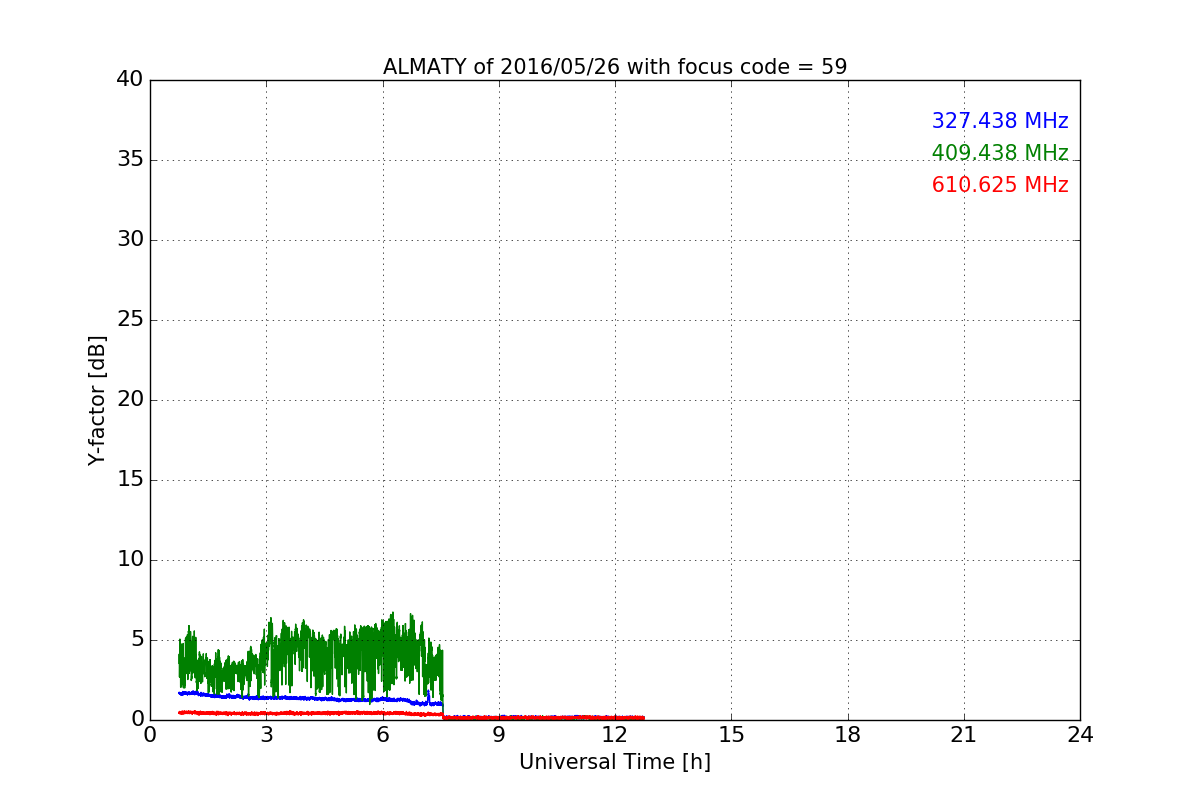Click the y-axis tick label '35'
The width and height of the screenshot is (1200, 800).
(130, 160)
